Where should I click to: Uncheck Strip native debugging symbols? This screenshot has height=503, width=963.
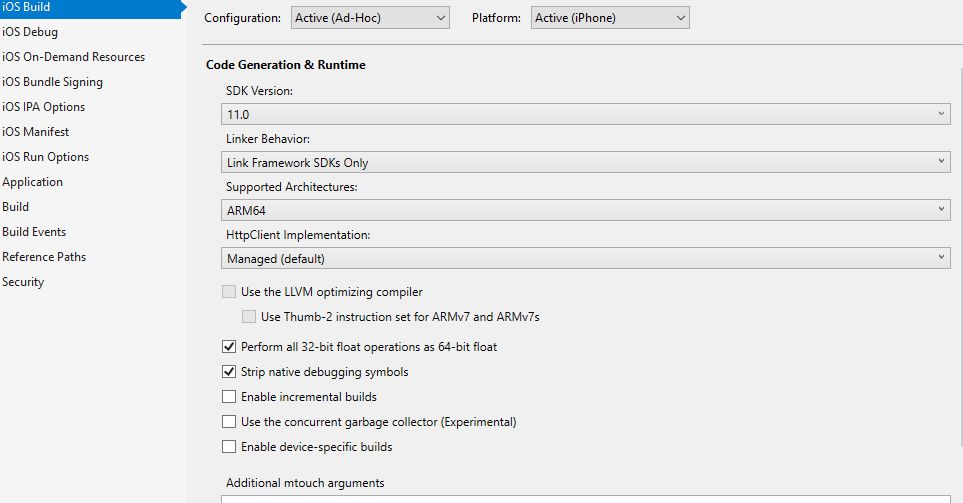[x=229, y=372]
